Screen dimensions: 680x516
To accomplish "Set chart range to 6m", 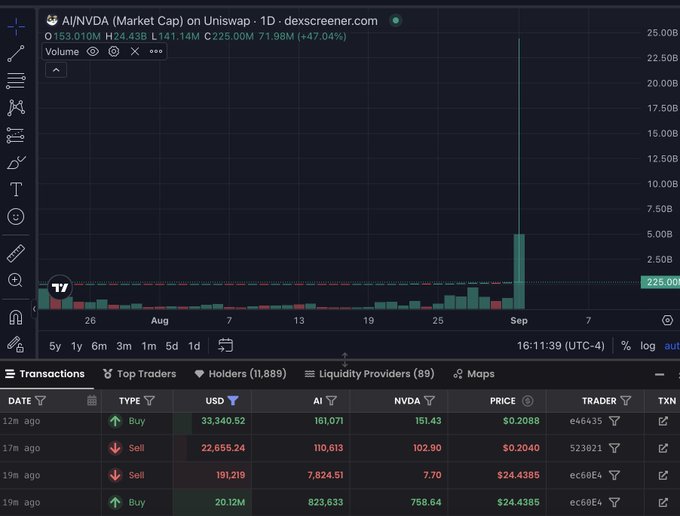I will coord(99,346).
